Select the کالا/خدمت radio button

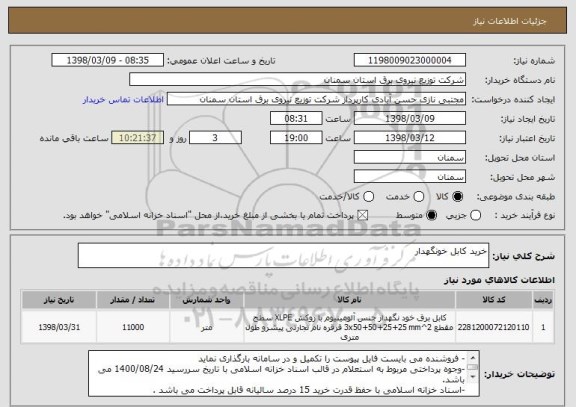[x=368, y=197]
